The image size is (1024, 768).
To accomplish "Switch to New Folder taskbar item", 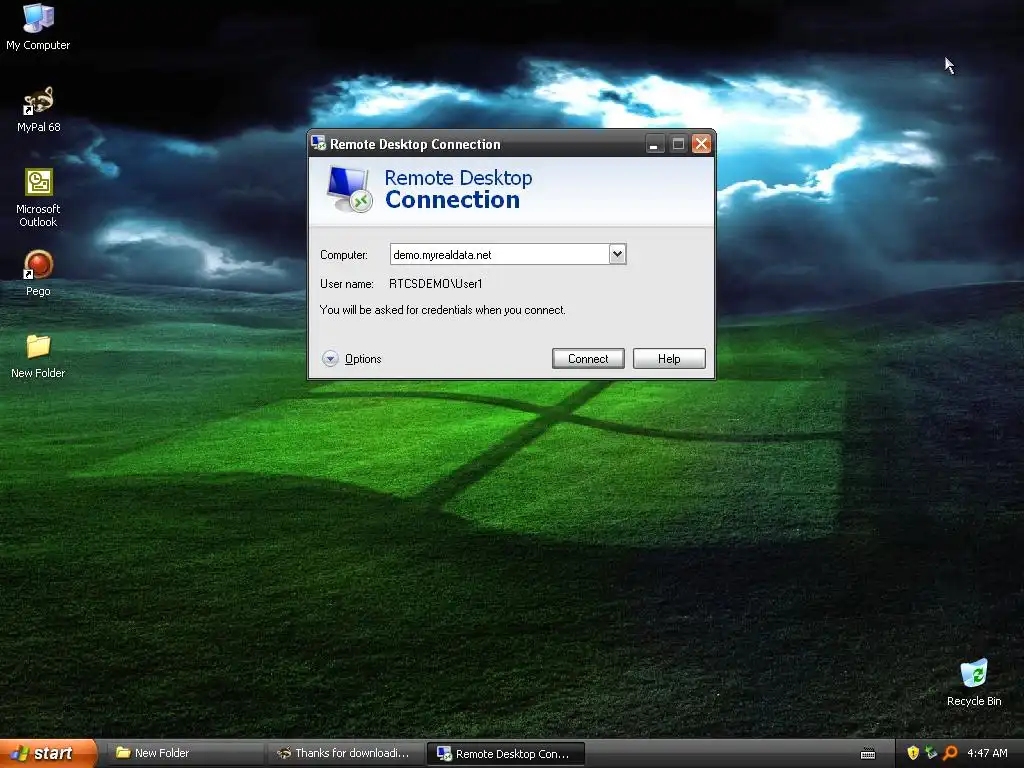I will point(183,753).
